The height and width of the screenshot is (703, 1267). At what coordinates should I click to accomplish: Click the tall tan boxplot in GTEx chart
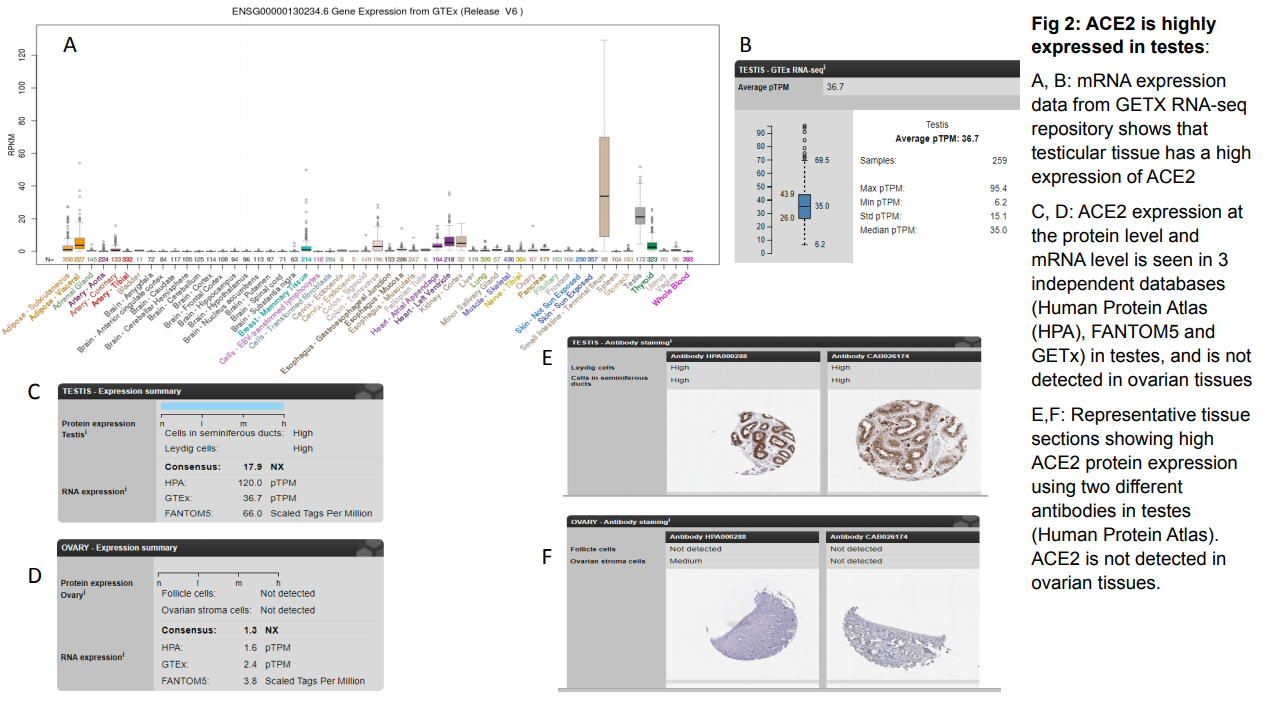[604, 186]
